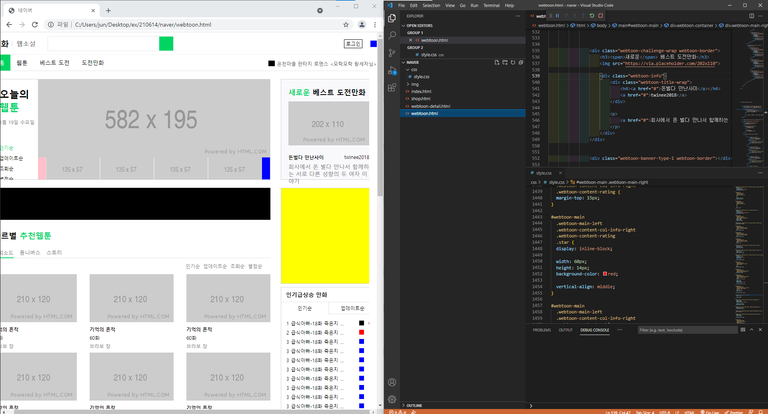Screen dimensions: 768x414
Task: Open webtoon-detail.html in the Explorer
Action: (x=430, y=106)
